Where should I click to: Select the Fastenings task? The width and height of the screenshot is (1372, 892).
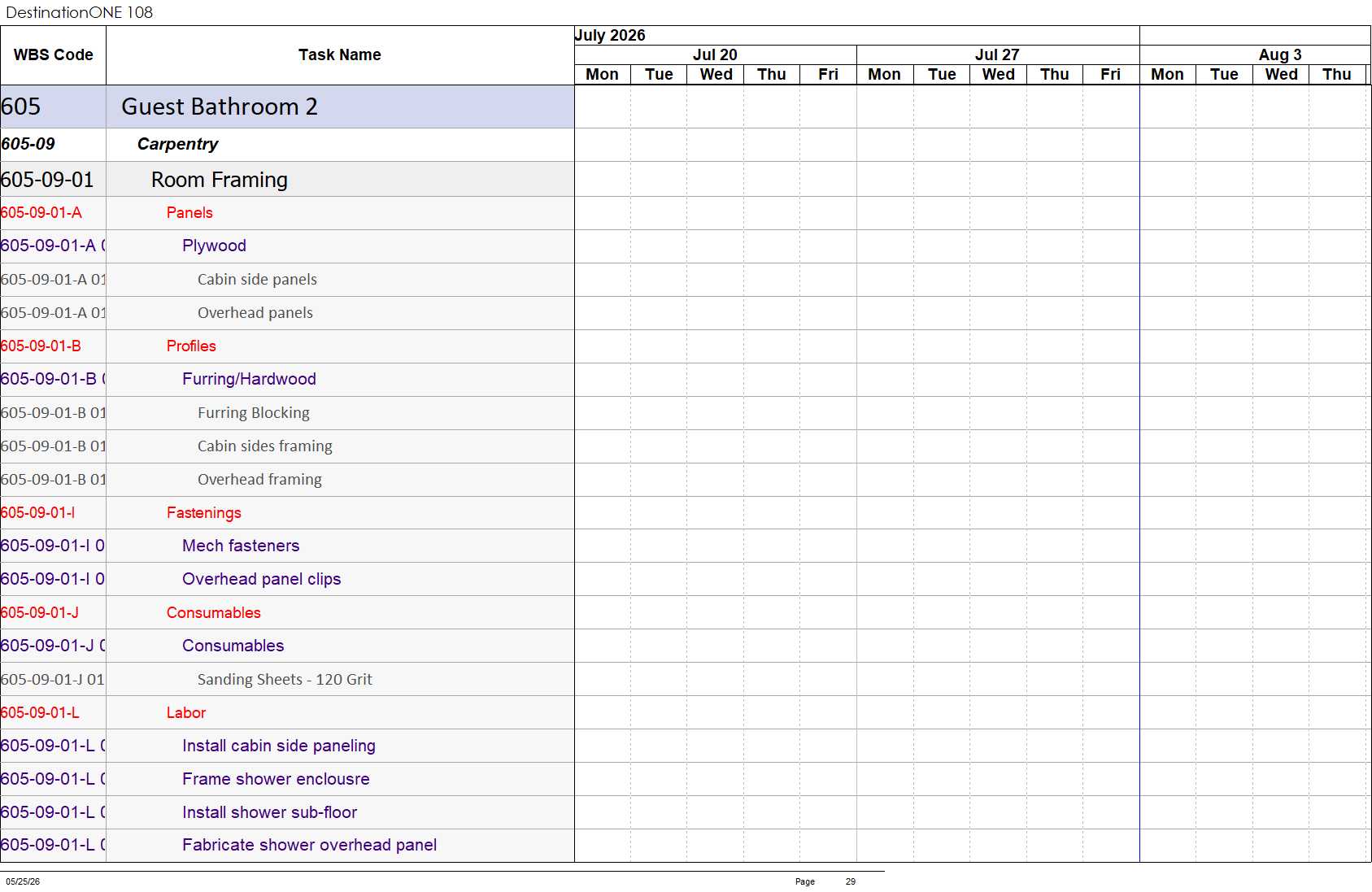click(x=287, y=512)
